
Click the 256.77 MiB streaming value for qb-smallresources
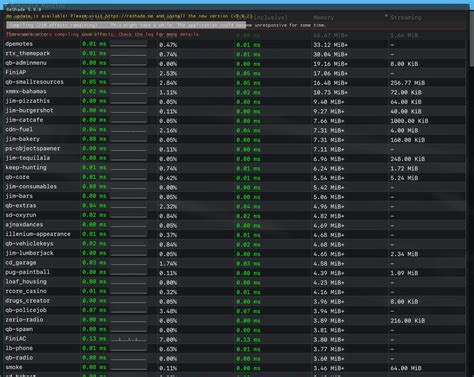408,83
